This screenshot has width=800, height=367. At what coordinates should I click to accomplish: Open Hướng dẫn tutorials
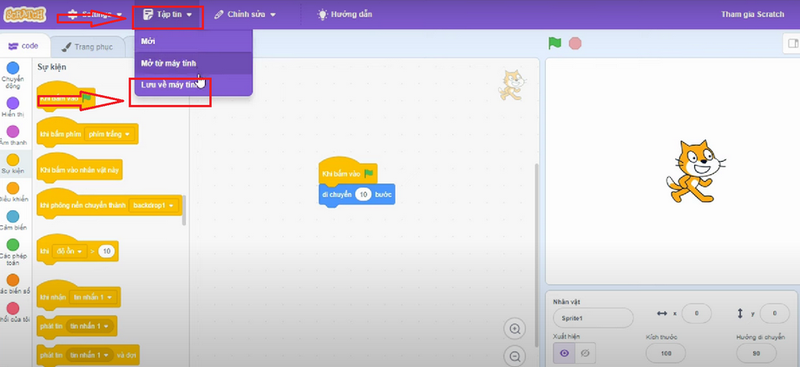[344, 14]
